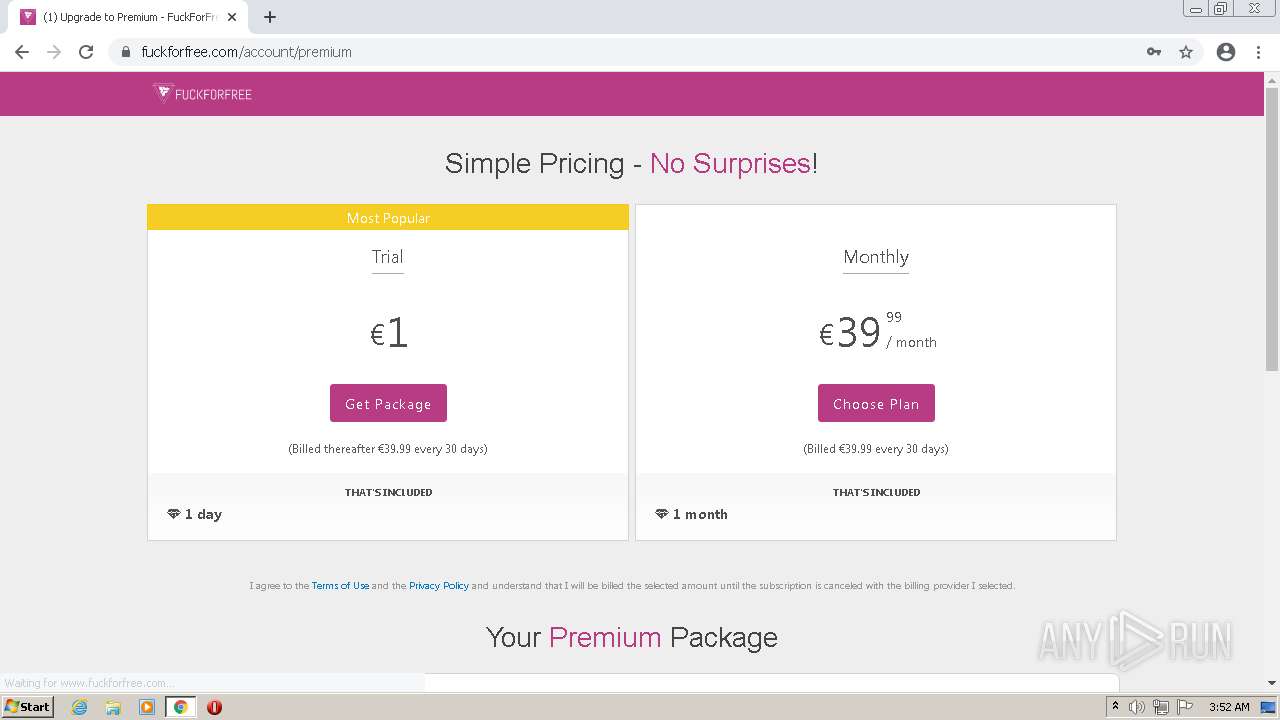Click the browser back arrow

pyautogui.click(x=22, y=52)
